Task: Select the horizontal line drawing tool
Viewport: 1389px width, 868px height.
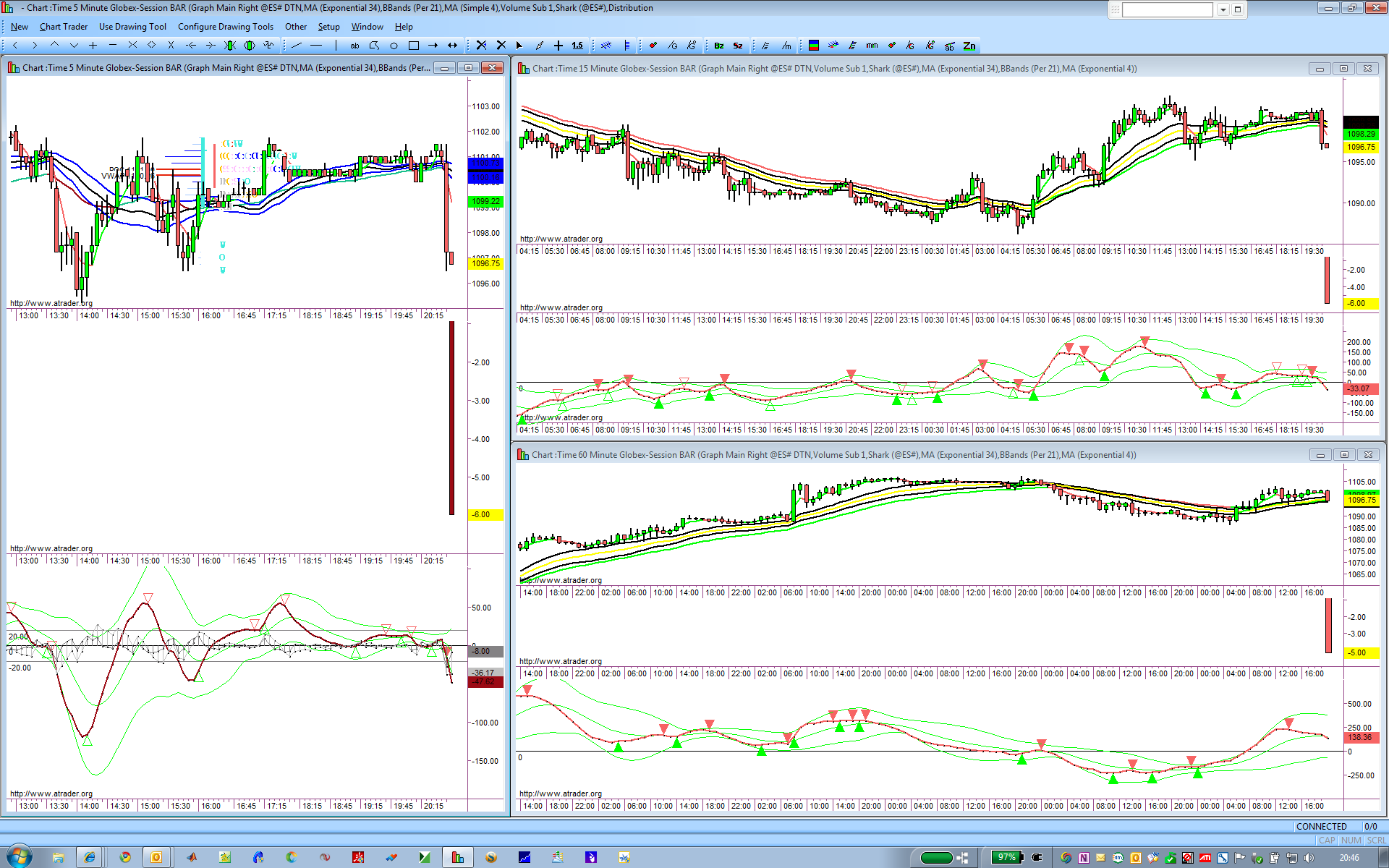Action: [316, 46]
